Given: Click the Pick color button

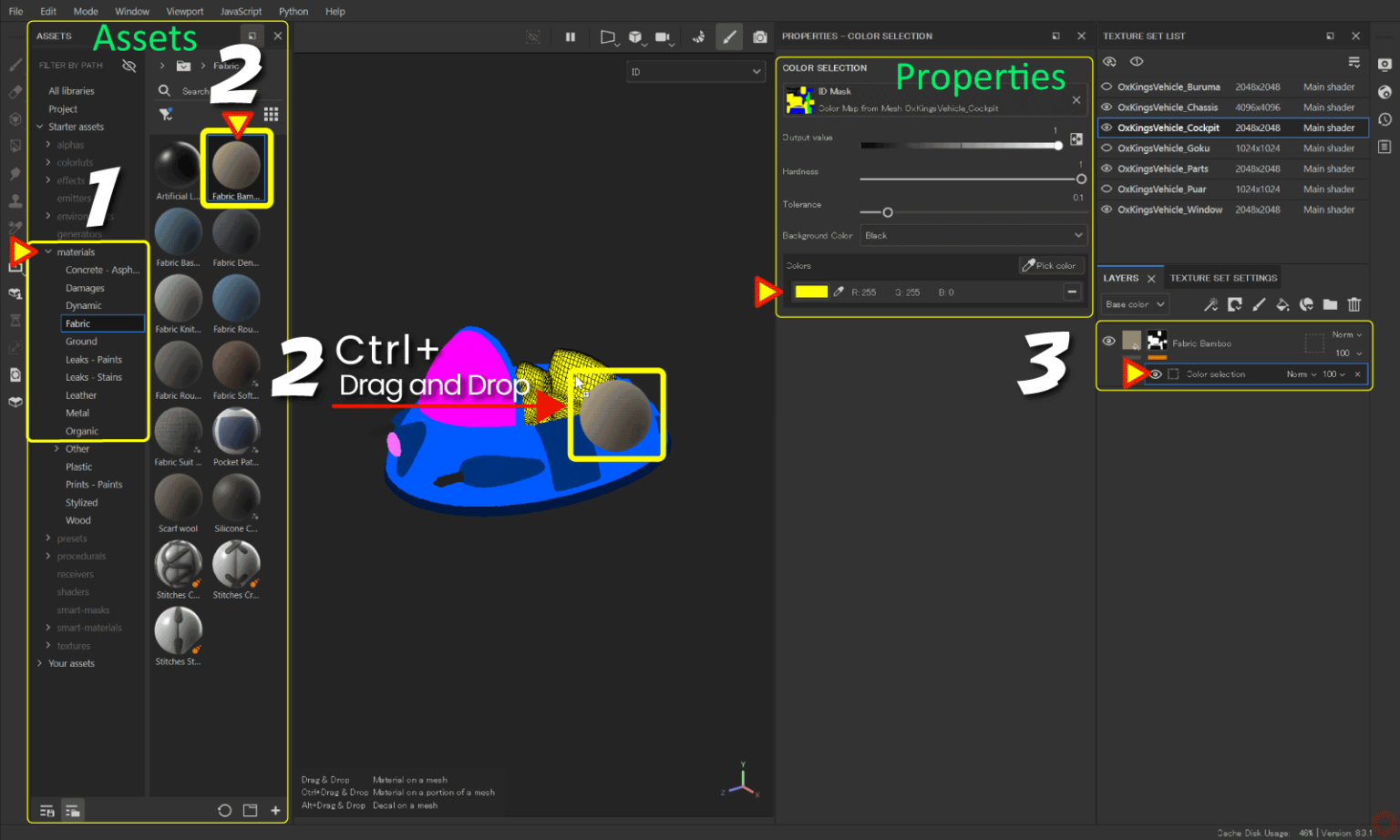Looking at the screenshot, I should 1051,265.
